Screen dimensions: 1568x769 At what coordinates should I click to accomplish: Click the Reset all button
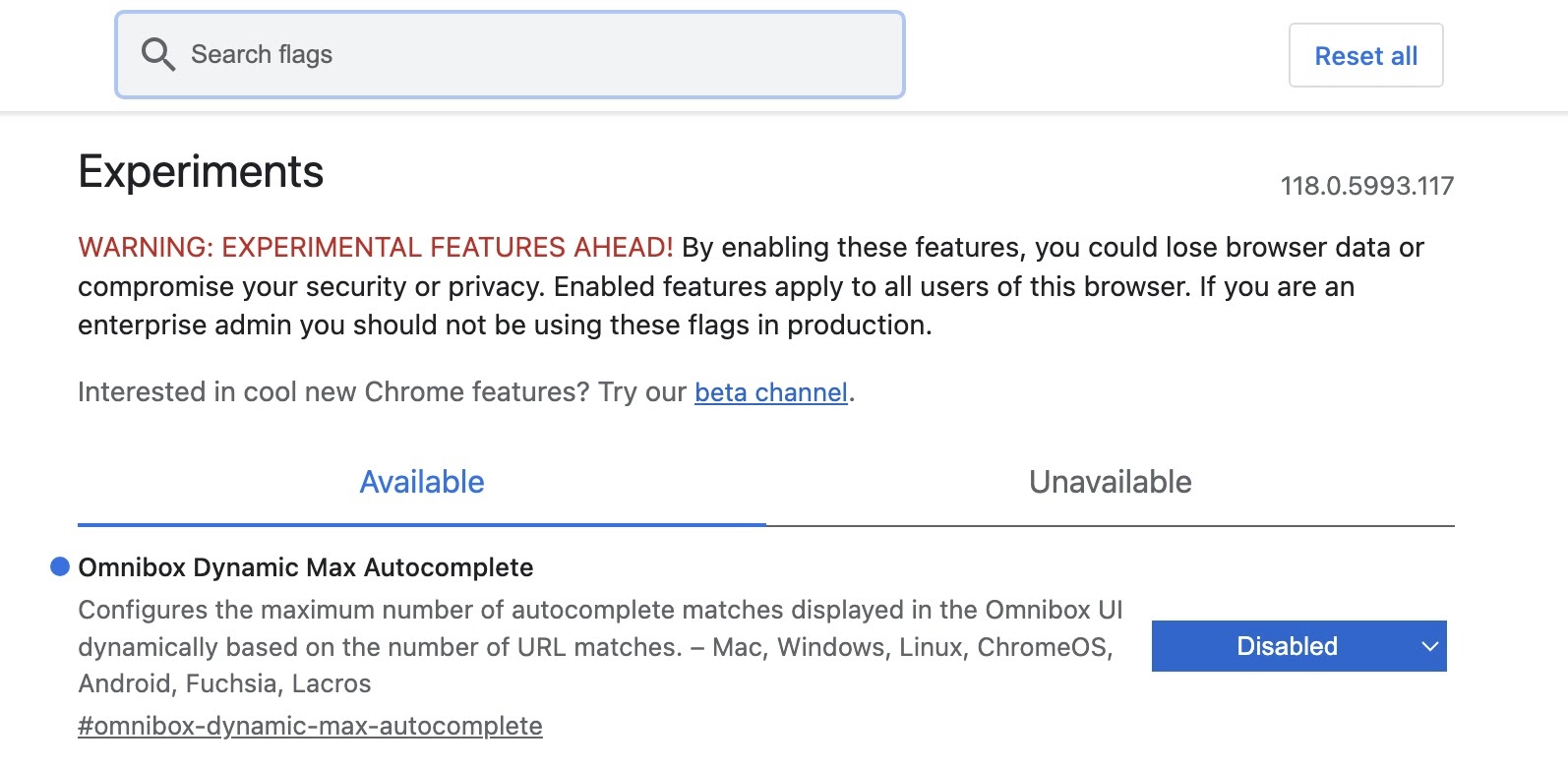(1365, 55)
